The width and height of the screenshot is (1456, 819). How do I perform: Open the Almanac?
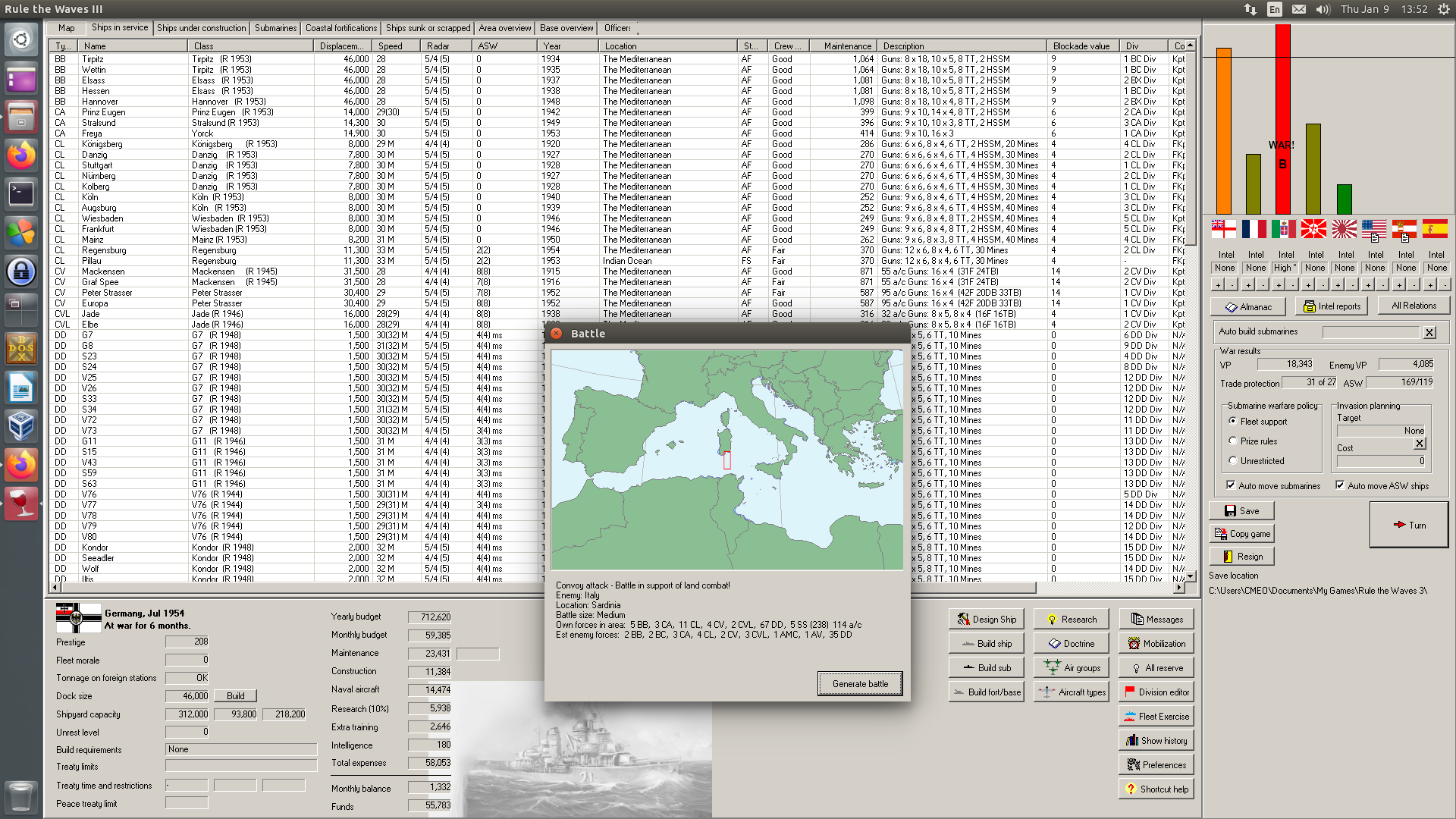1248,306
